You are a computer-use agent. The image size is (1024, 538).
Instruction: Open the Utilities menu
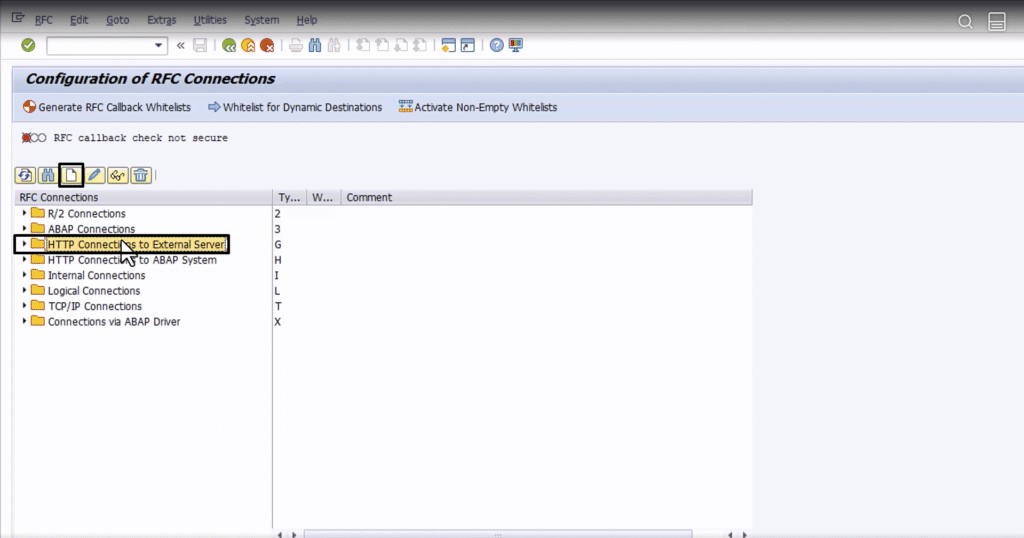(x=210, y=20)
